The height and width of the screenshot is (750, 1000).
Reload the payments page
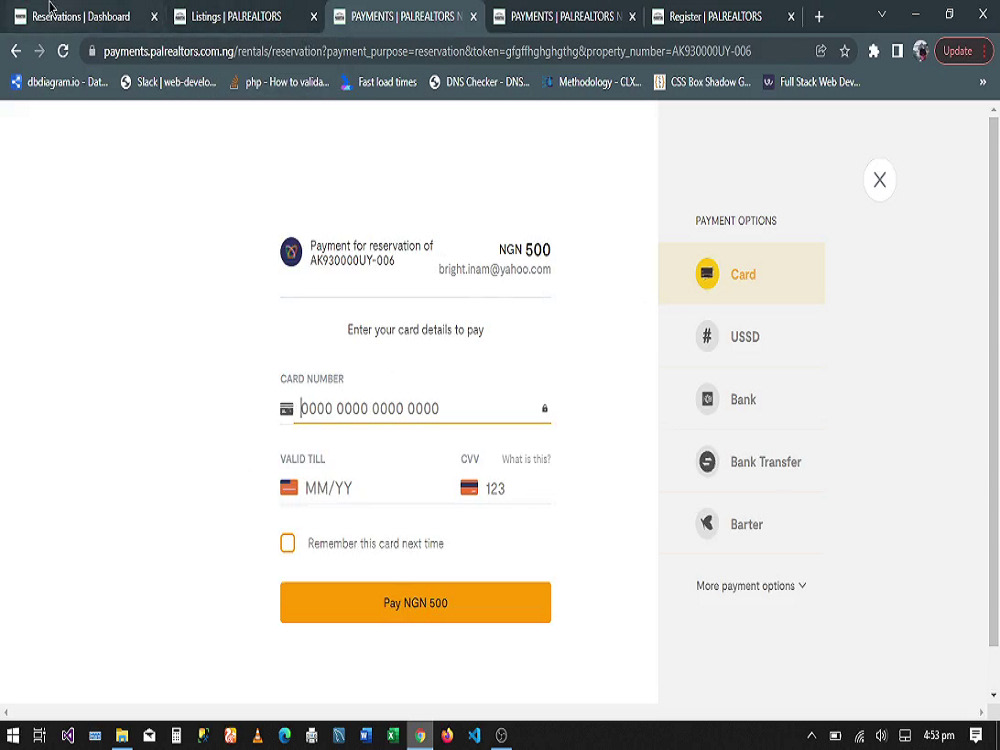coord(62,51)
